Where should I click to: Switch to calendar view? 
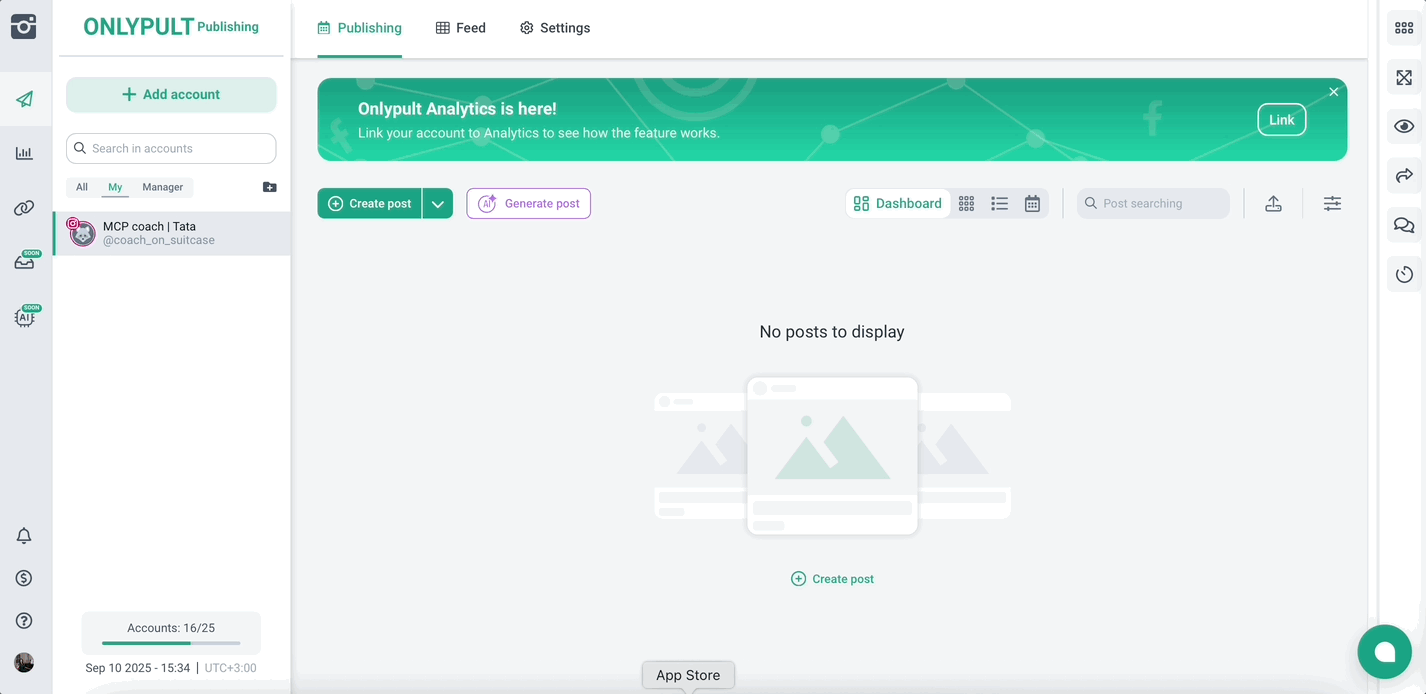click(1032, 203)
